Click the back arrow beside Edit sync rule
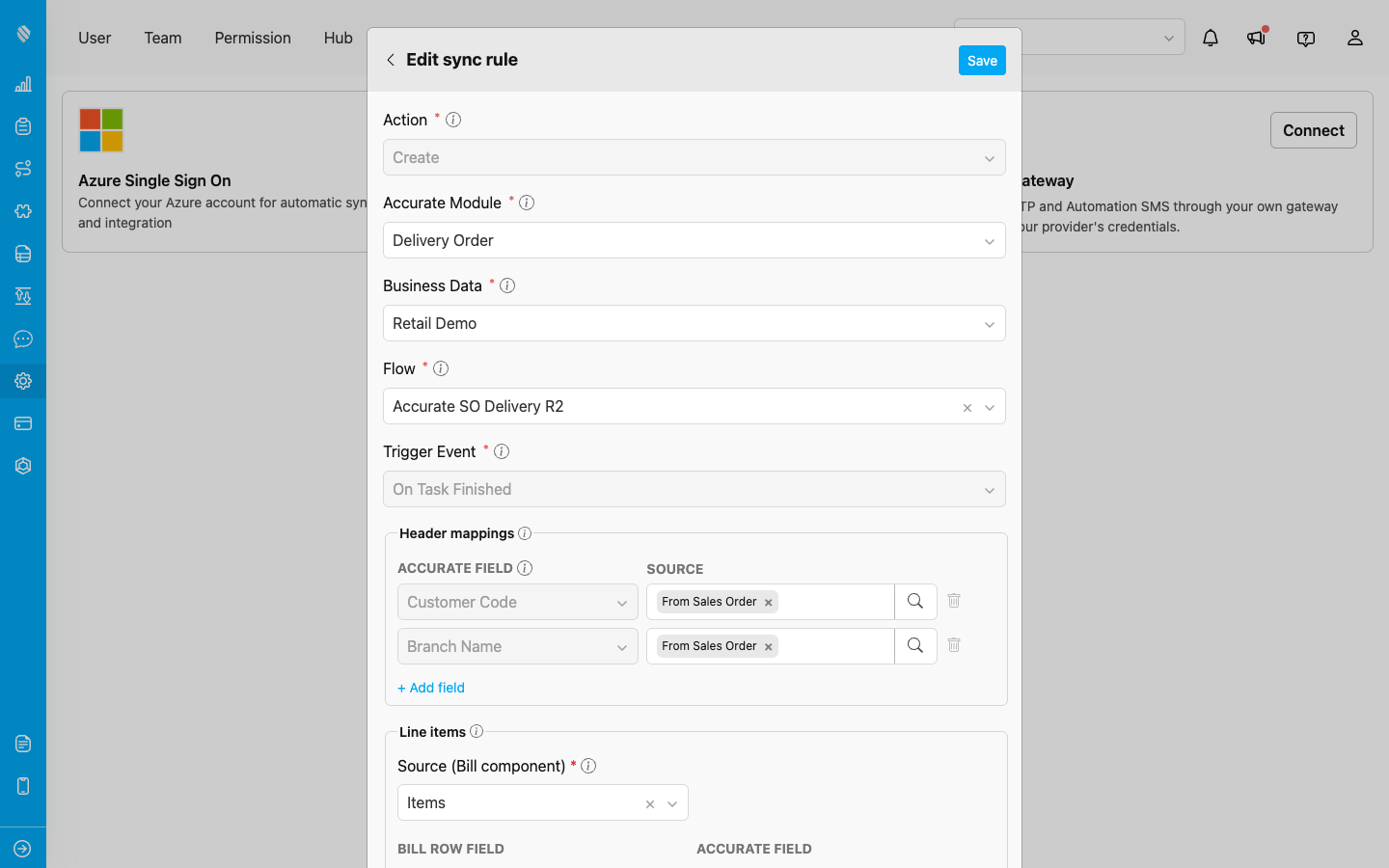The height and width of the screenshot is (868, 1389). [391, 60]
